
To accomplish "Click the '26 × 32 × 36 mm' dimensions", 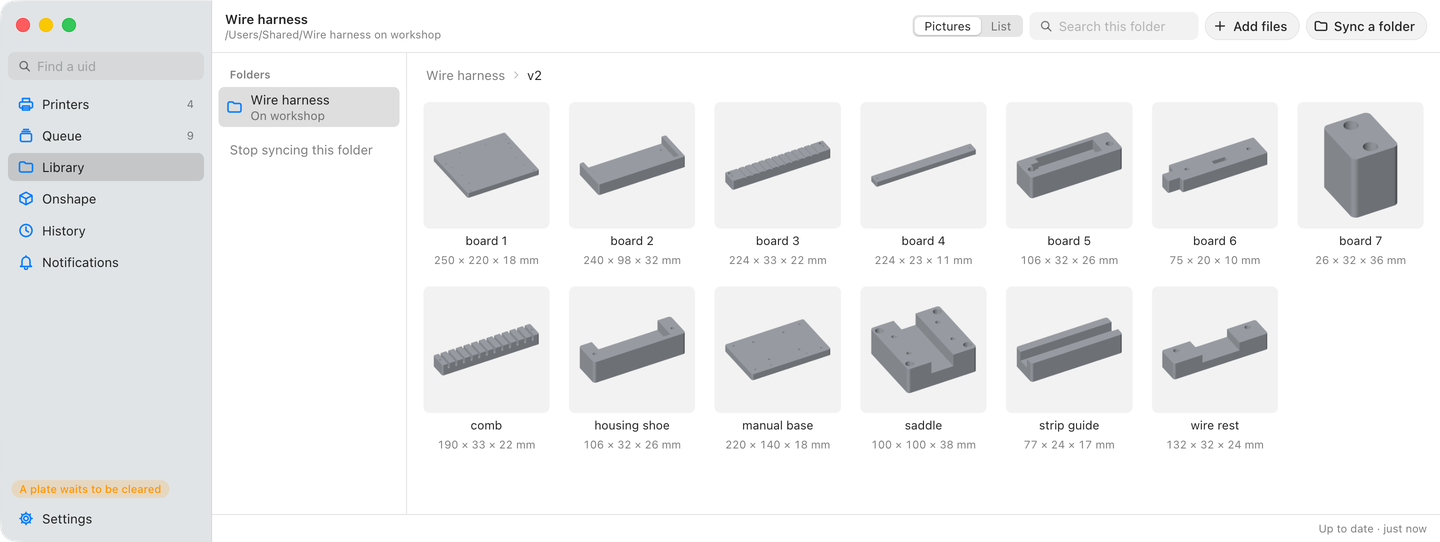I will pyautogui.click(x=1360, y=260).
